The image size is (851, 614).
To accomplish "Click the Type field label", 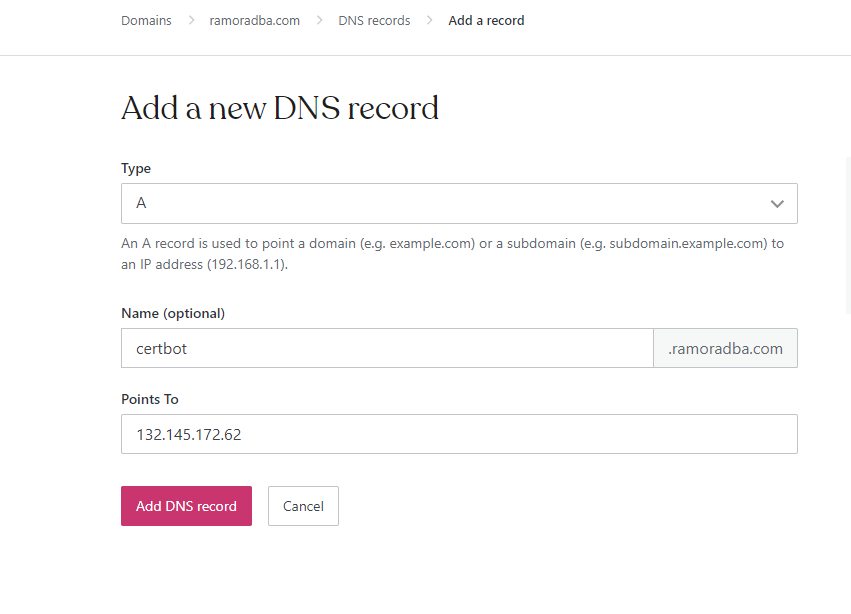I will 136,169.
